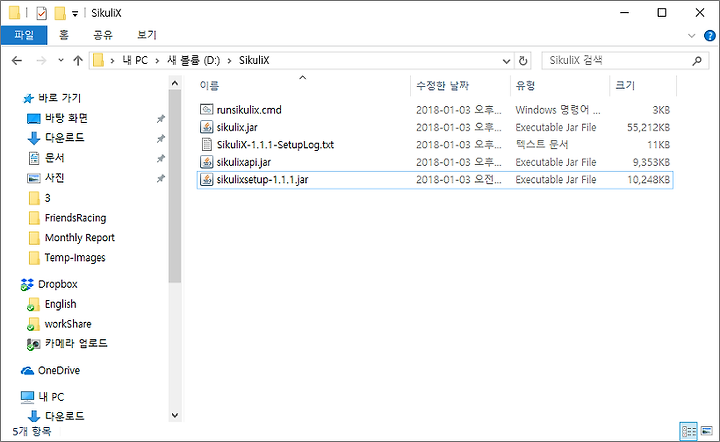Click the pin icon beside 문서

161,158
